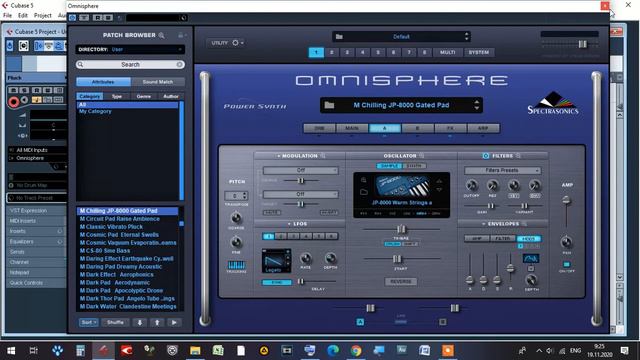The height and width of the screenshot is (360, 640).
Task: Click the patch name up/down stepper arrows
Action: [x=476, y=105]
